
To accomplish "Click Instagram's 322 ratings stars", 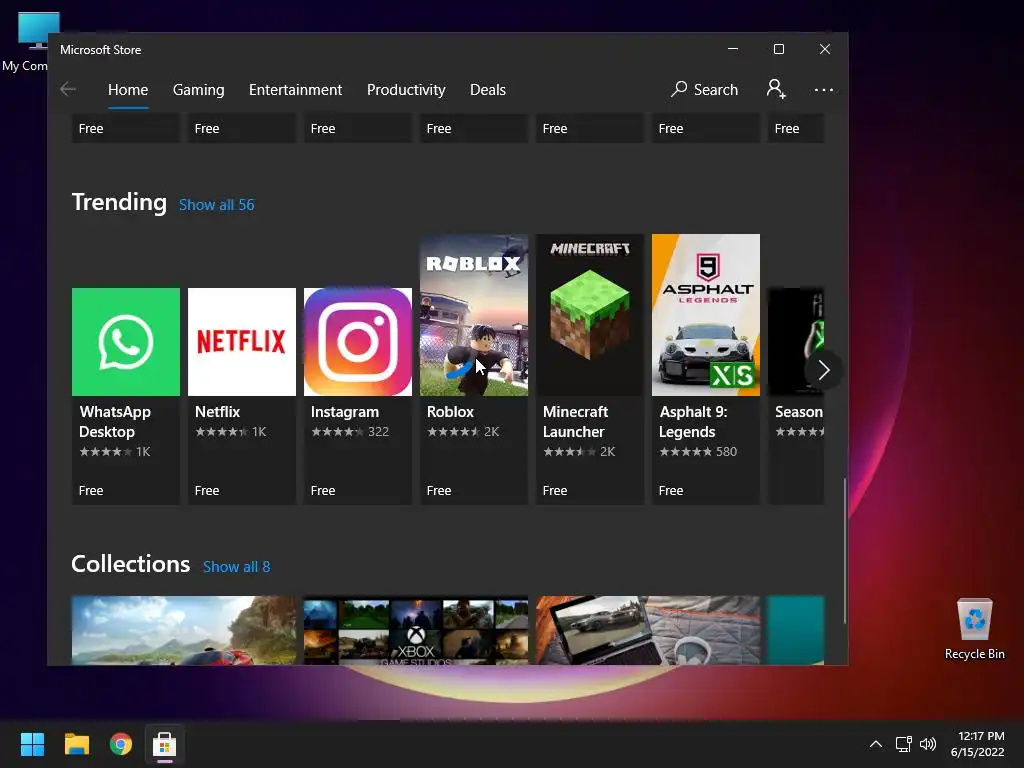I will (x=350, y=432).
